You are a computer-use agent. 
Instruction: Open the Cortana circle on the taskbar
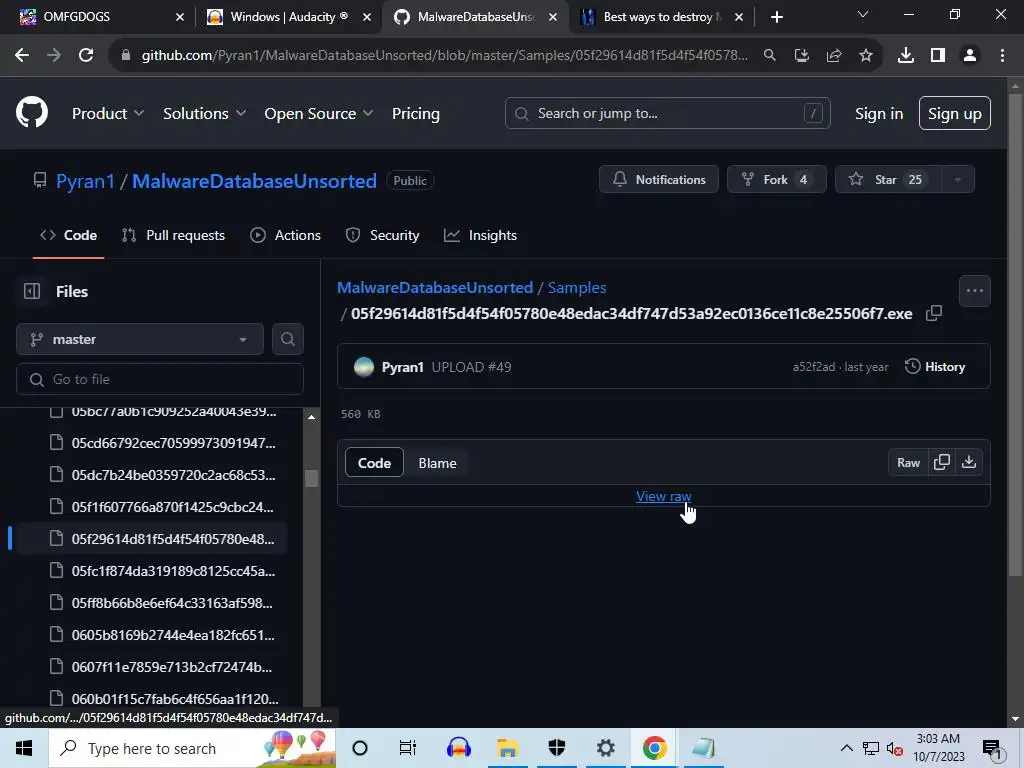360,748
